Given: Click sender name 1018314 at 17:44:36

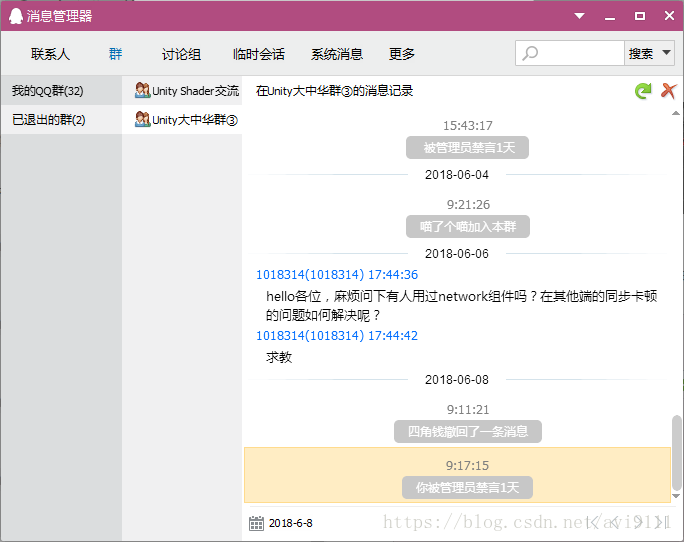Looking at the screenshot, I should coord(310,274).
